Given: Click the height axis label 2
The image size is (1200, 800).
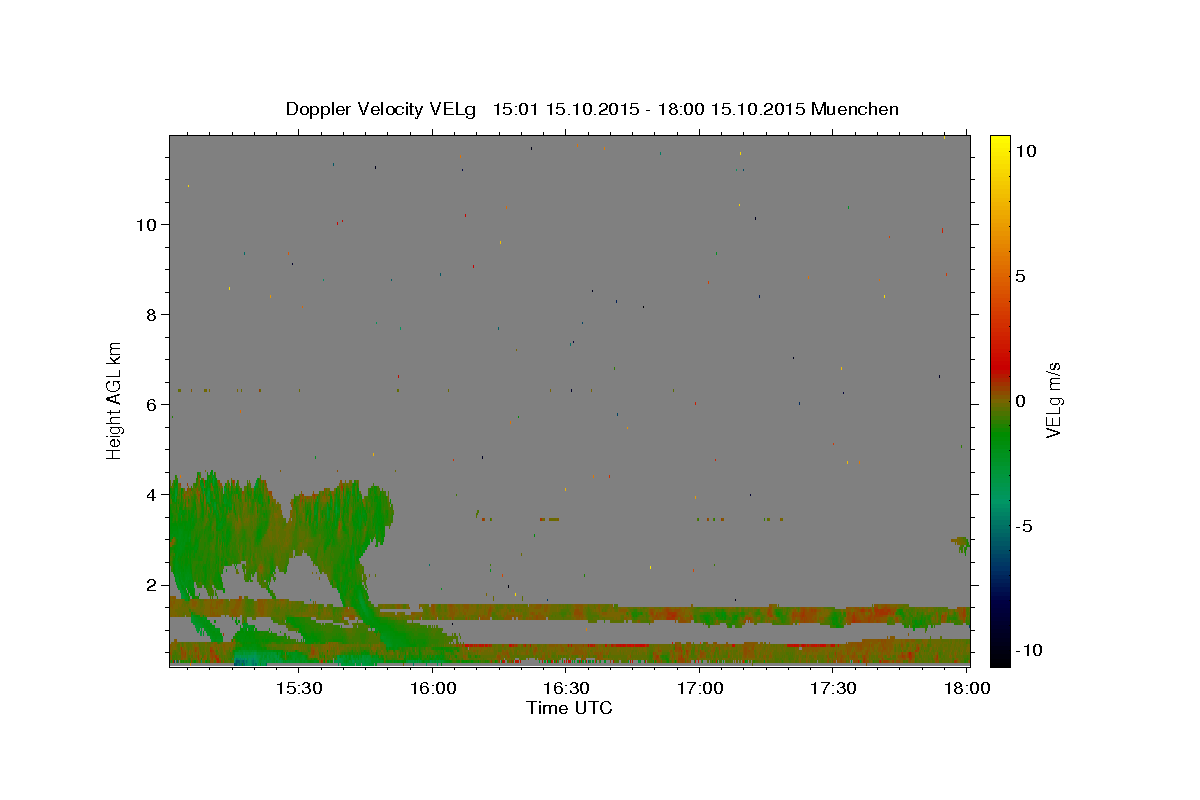Looking at the screenshot, I should pos(153,585).
